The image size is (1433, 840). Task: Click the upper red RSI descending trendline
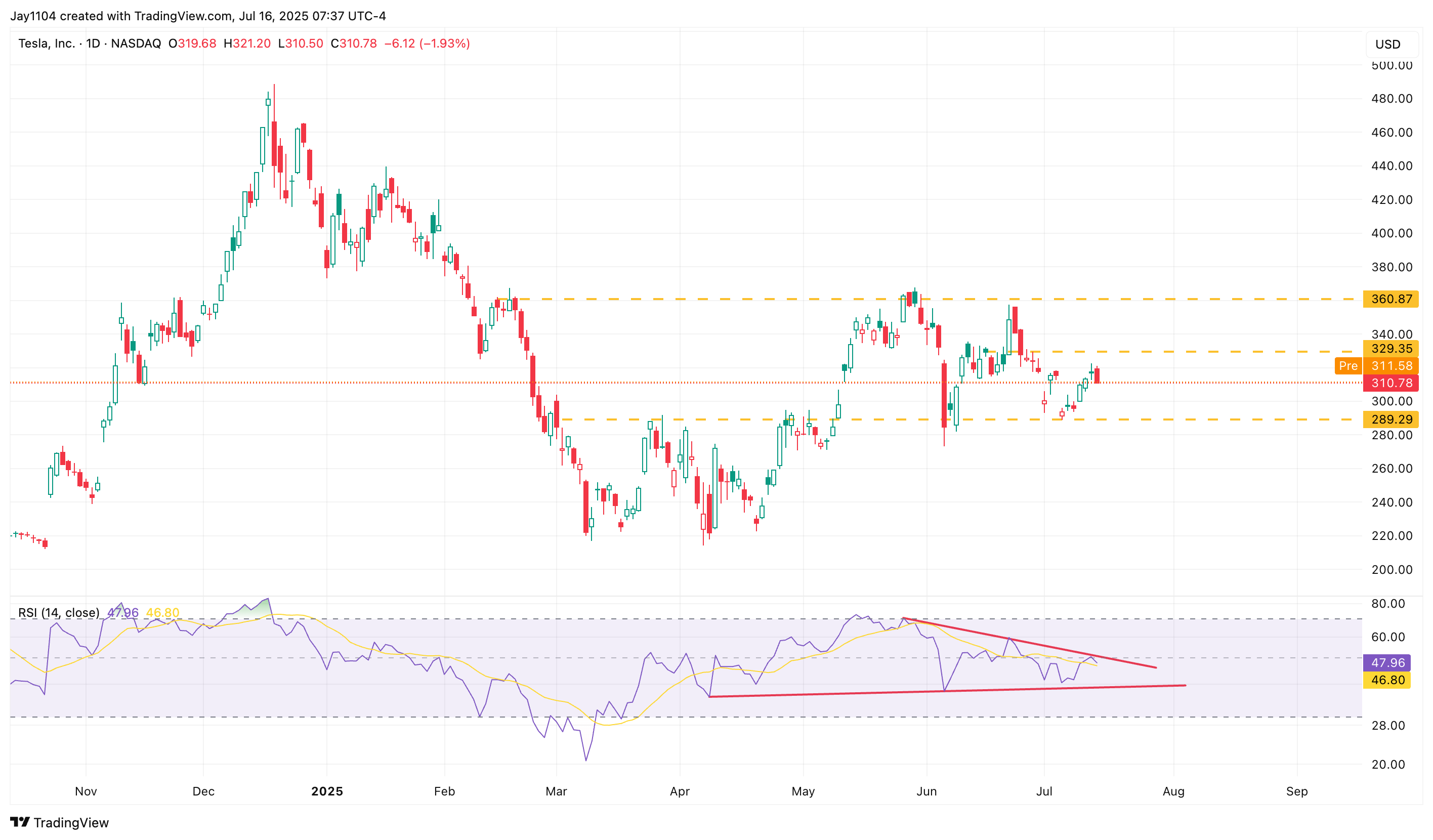coord(1029,643)
